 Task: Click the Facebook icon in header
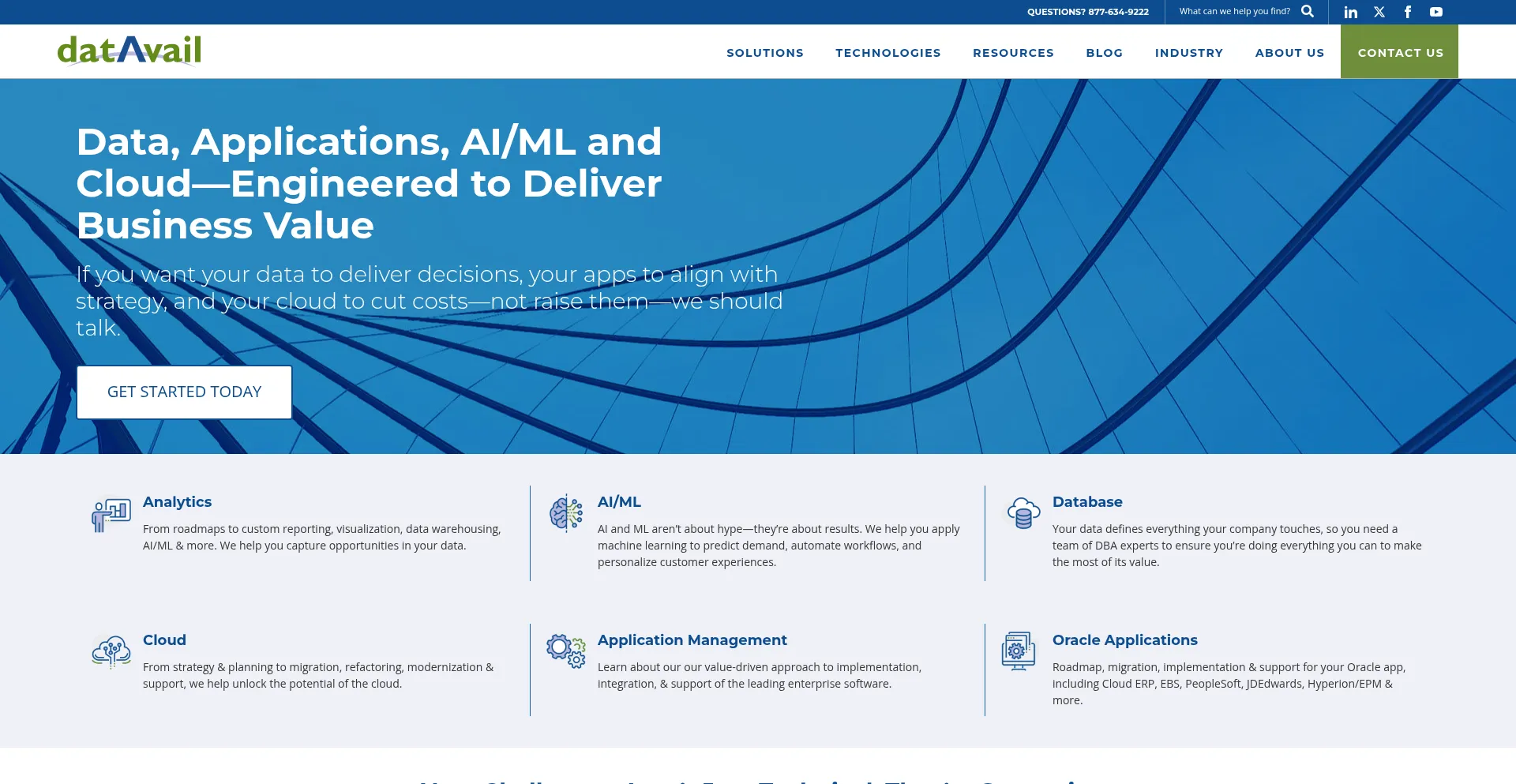[x=1408, y=12]
